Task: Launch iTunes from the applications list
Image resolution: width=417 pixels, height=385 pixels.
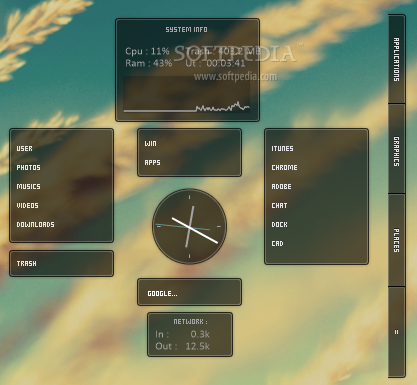Action: pos(282,149)
